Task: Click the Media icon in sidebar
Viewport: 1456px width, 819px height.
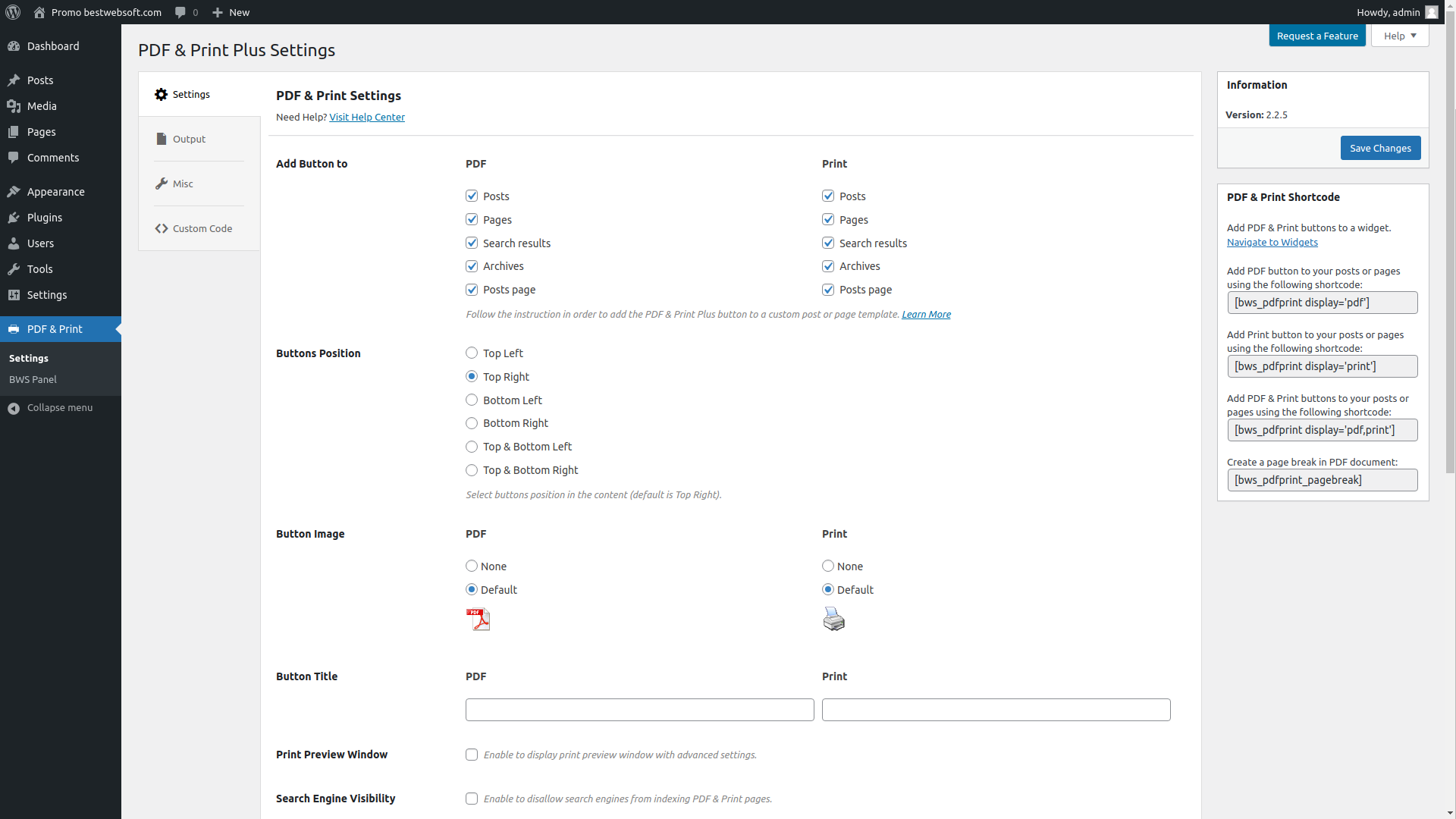Action: point(14,106)
